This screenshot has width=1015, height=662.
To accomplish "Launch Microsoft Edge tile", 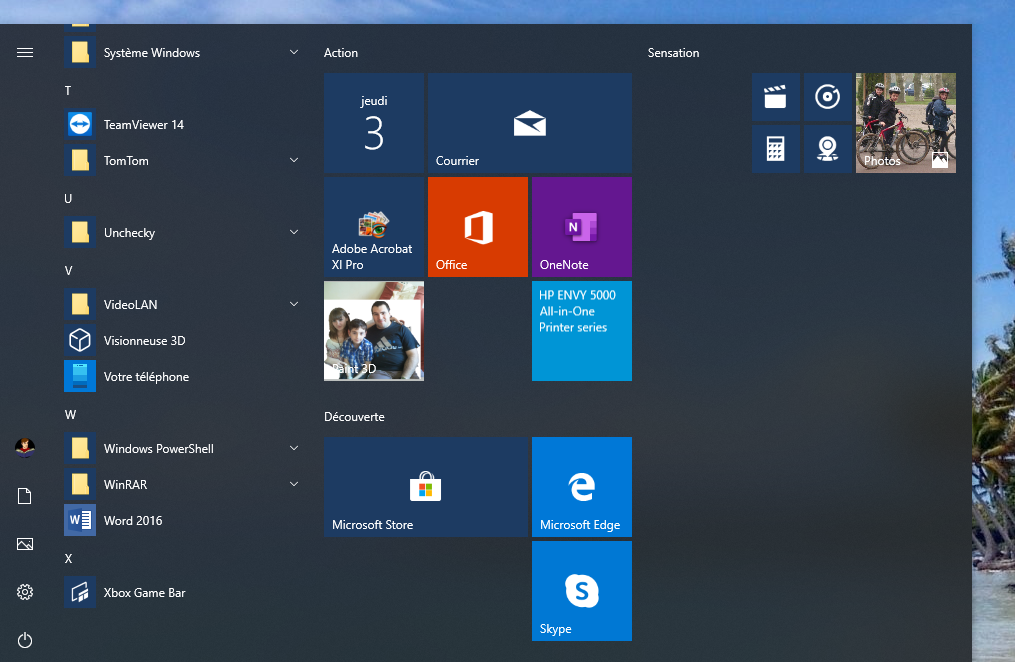I will pos(582,487).
